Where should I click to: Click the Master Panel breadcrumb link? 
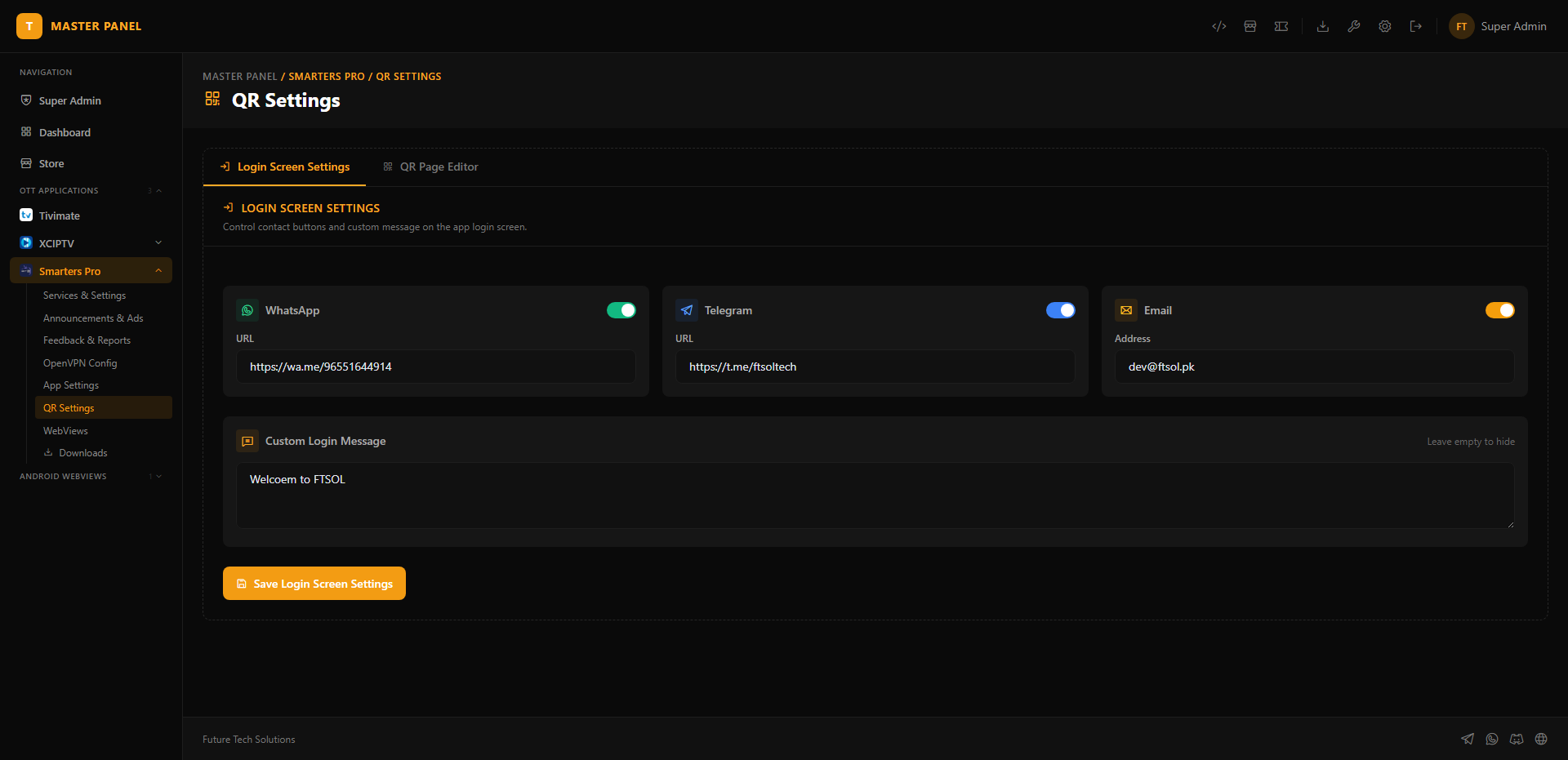[x=240, y=77]
